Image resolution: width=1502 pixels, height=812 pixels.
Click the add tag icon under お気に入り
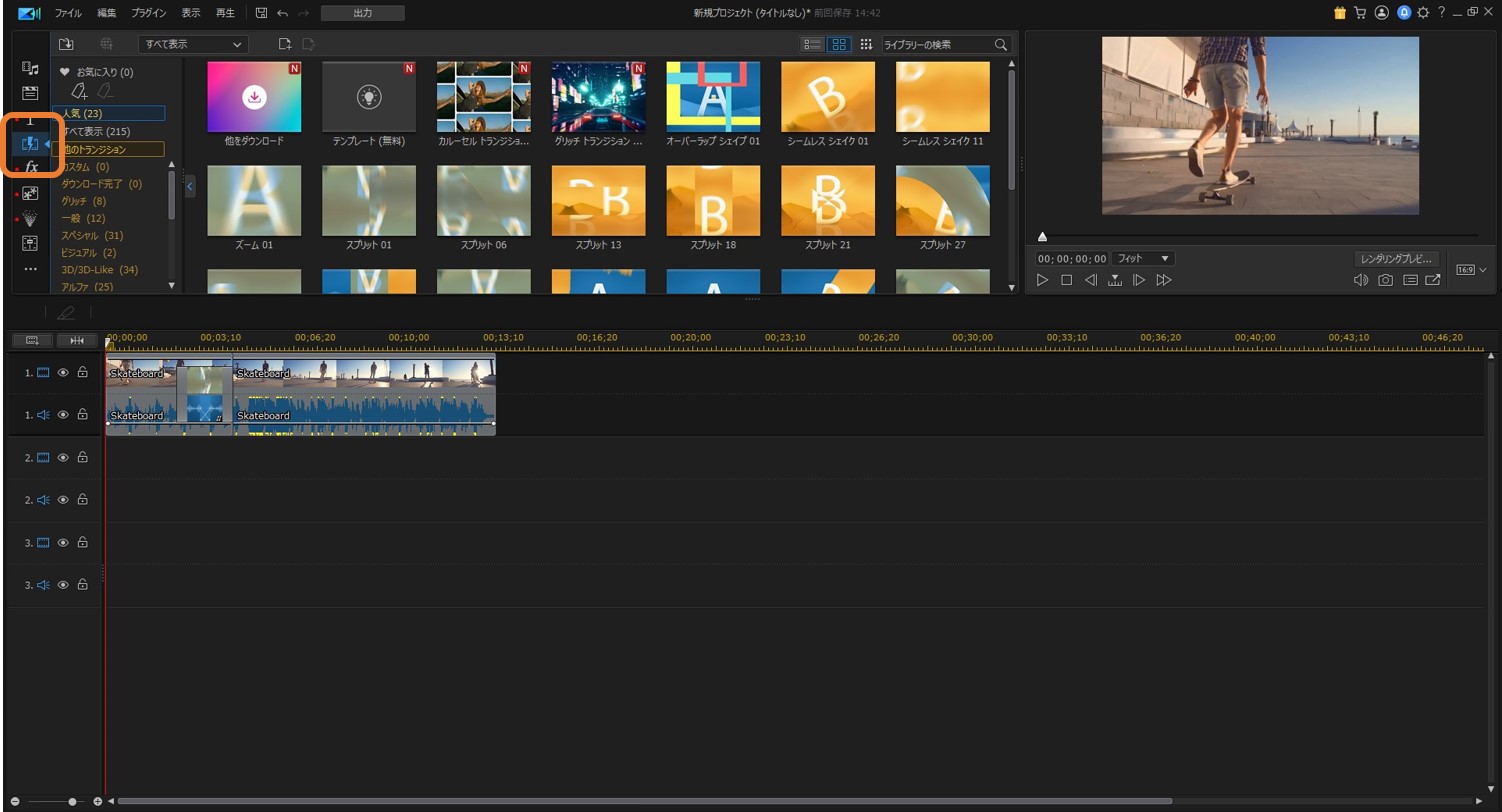(x=79, y=92)
